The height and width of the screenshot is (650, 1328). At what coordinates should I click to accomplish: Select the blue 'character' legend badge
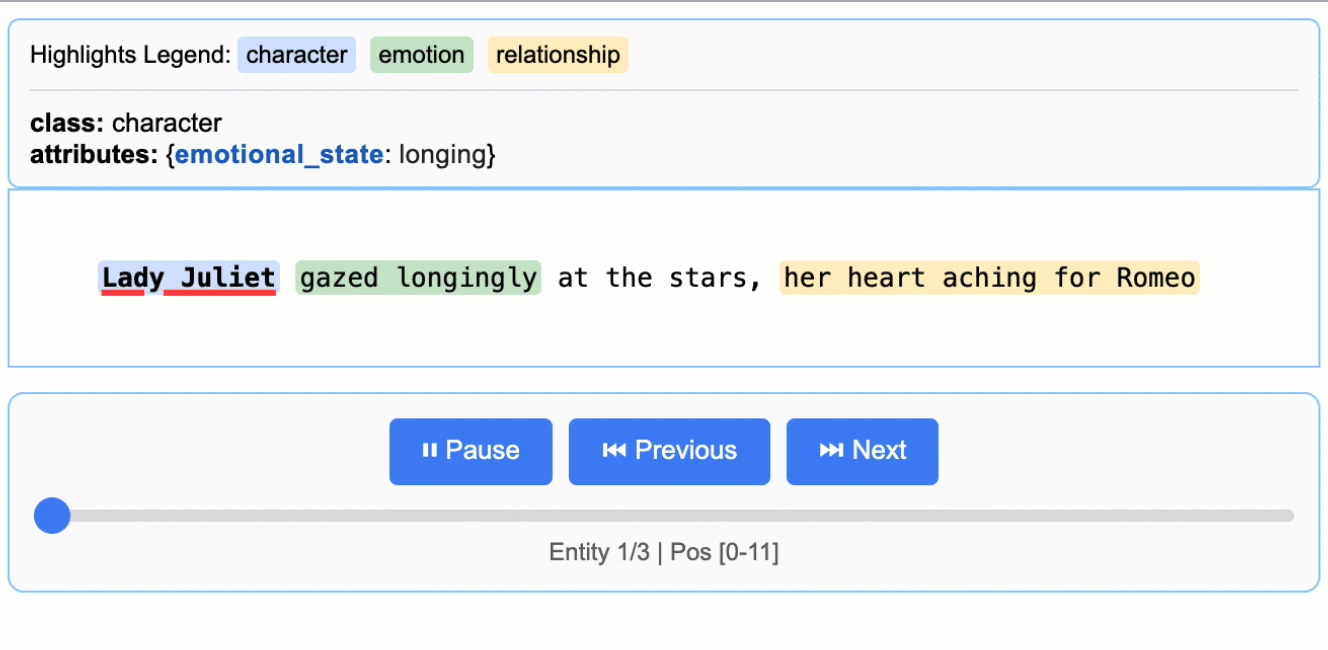pos(296,55)
